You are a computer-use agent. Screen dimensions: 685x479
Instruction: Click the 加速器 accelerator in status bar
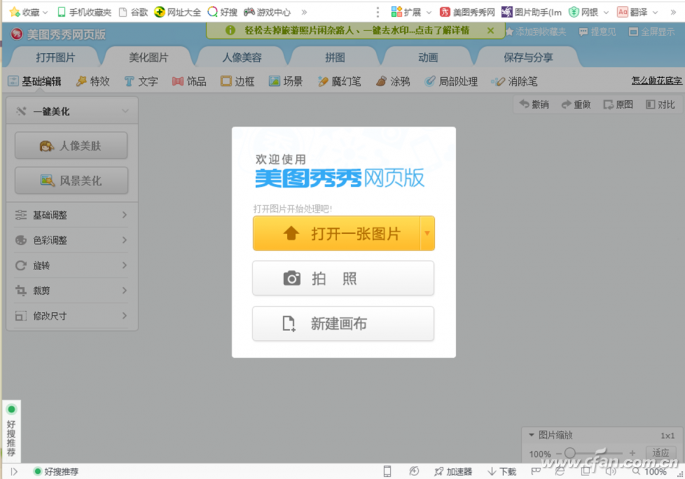(x=453, y=472)
